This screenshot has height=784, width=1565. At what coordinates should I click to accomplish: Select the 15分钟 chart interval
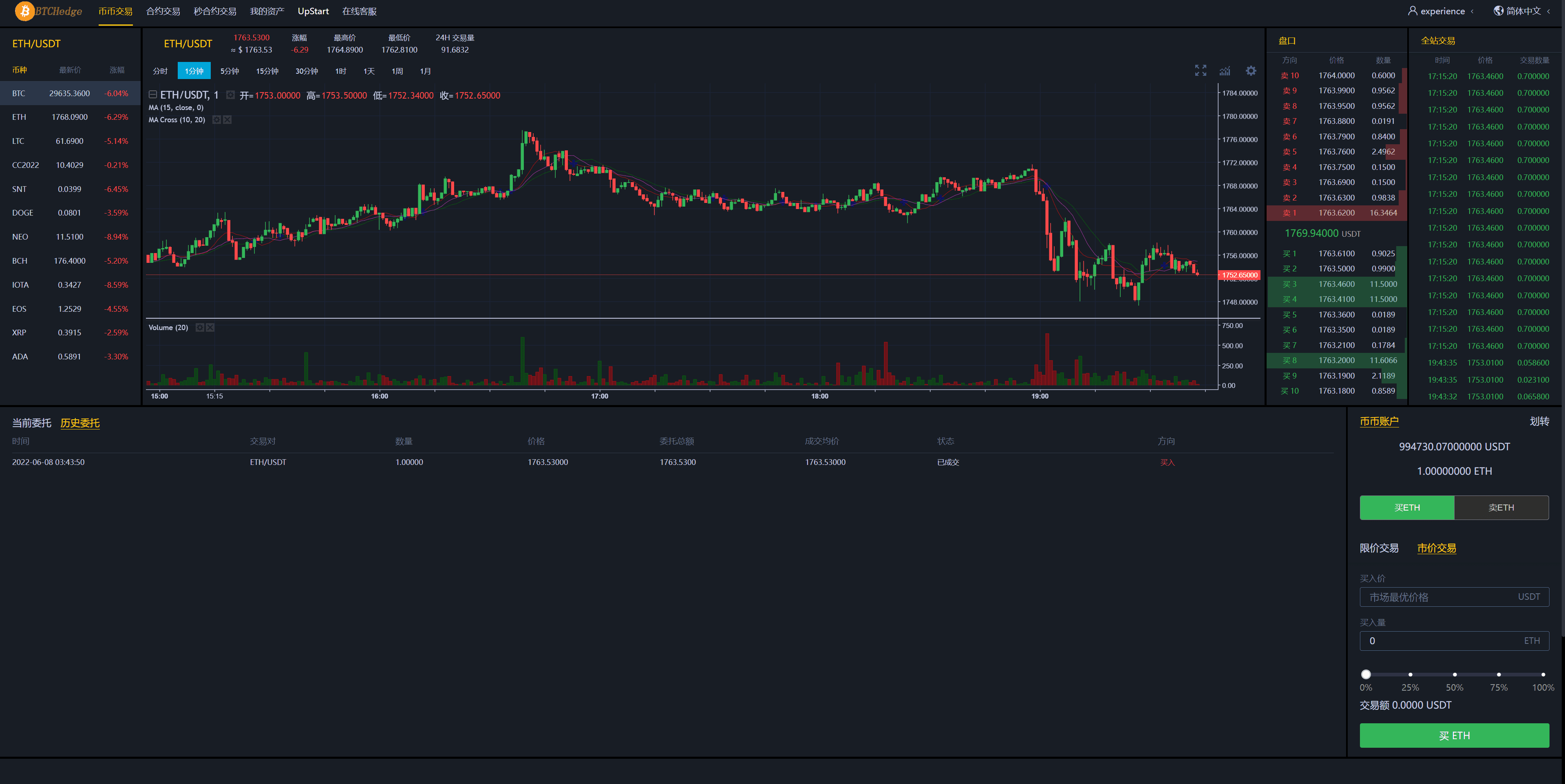(267, 71)
